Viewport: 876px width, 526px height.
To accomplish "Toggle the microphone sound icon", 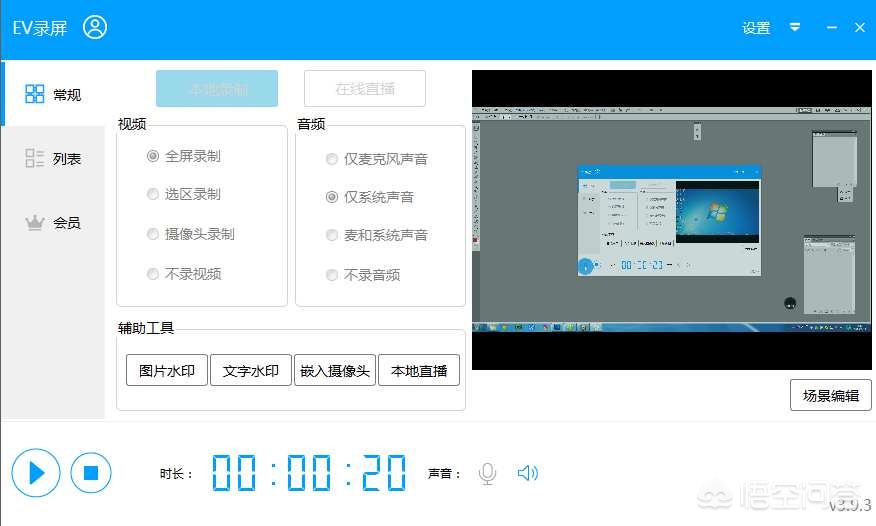I will [x=487, y=474].
